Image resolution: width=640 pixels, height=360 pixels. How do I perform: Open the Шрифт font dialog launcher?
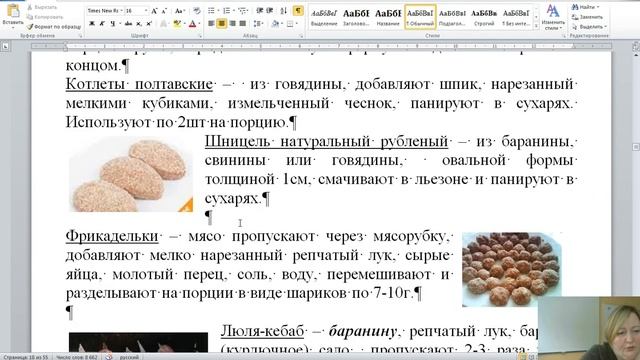(x=200, y=36)
